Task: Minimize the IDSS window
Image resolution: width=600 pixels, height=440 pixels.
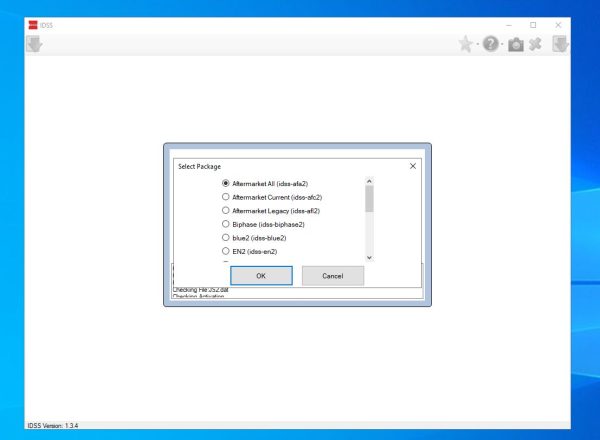Action: tap(509, 25)
